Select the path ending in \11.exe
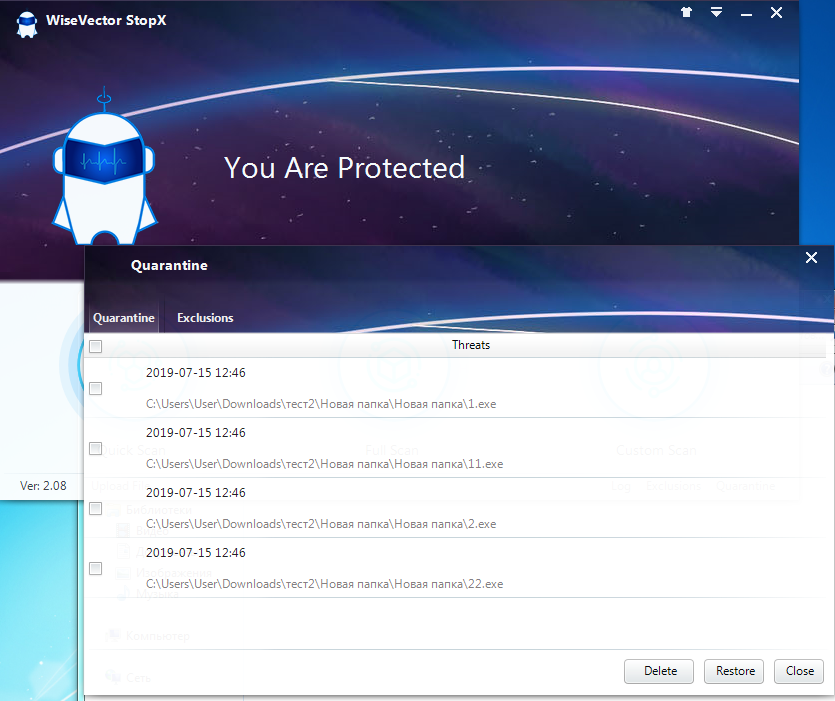This screenshot has width=835, height=701. pos(324,464)
